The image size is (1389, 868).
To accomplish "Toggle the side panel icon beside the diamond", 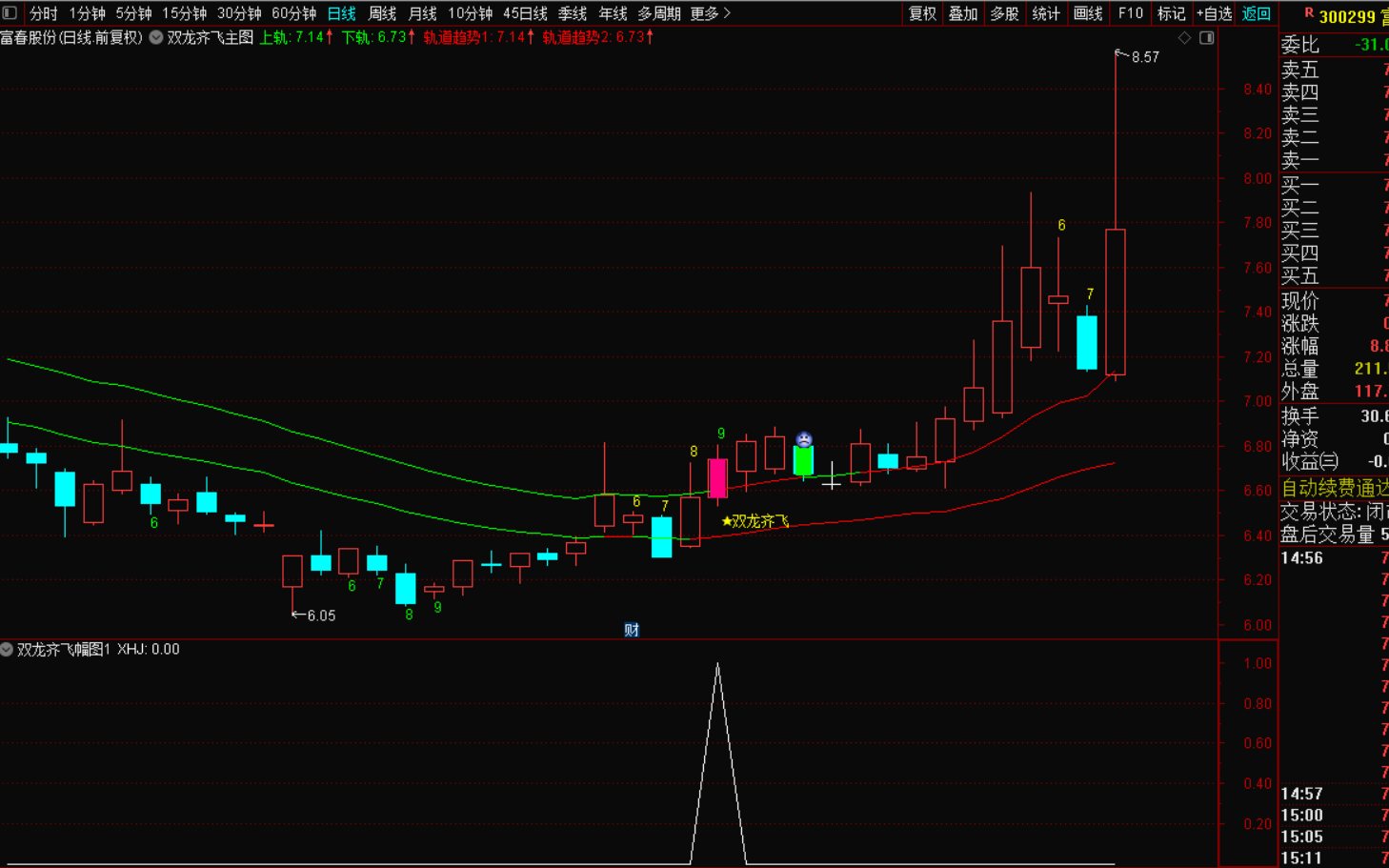I will (x=1206, y=38).
